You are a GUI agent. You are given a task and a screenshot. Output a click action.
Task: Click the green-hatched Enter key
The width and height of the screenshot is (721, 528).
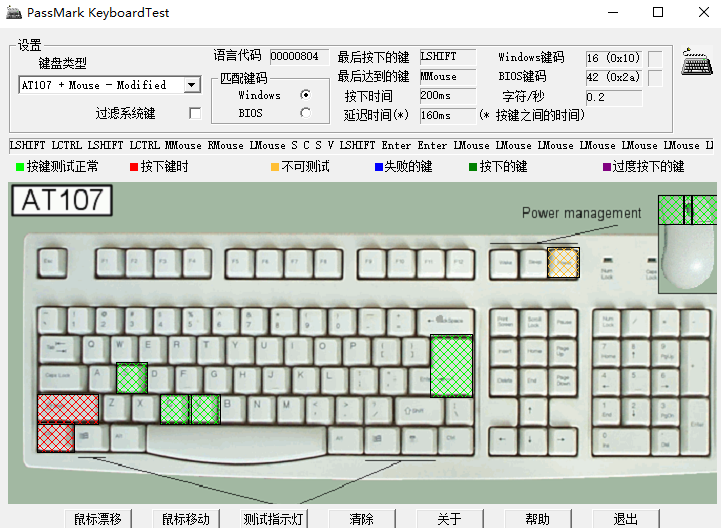tap(452, 366)
